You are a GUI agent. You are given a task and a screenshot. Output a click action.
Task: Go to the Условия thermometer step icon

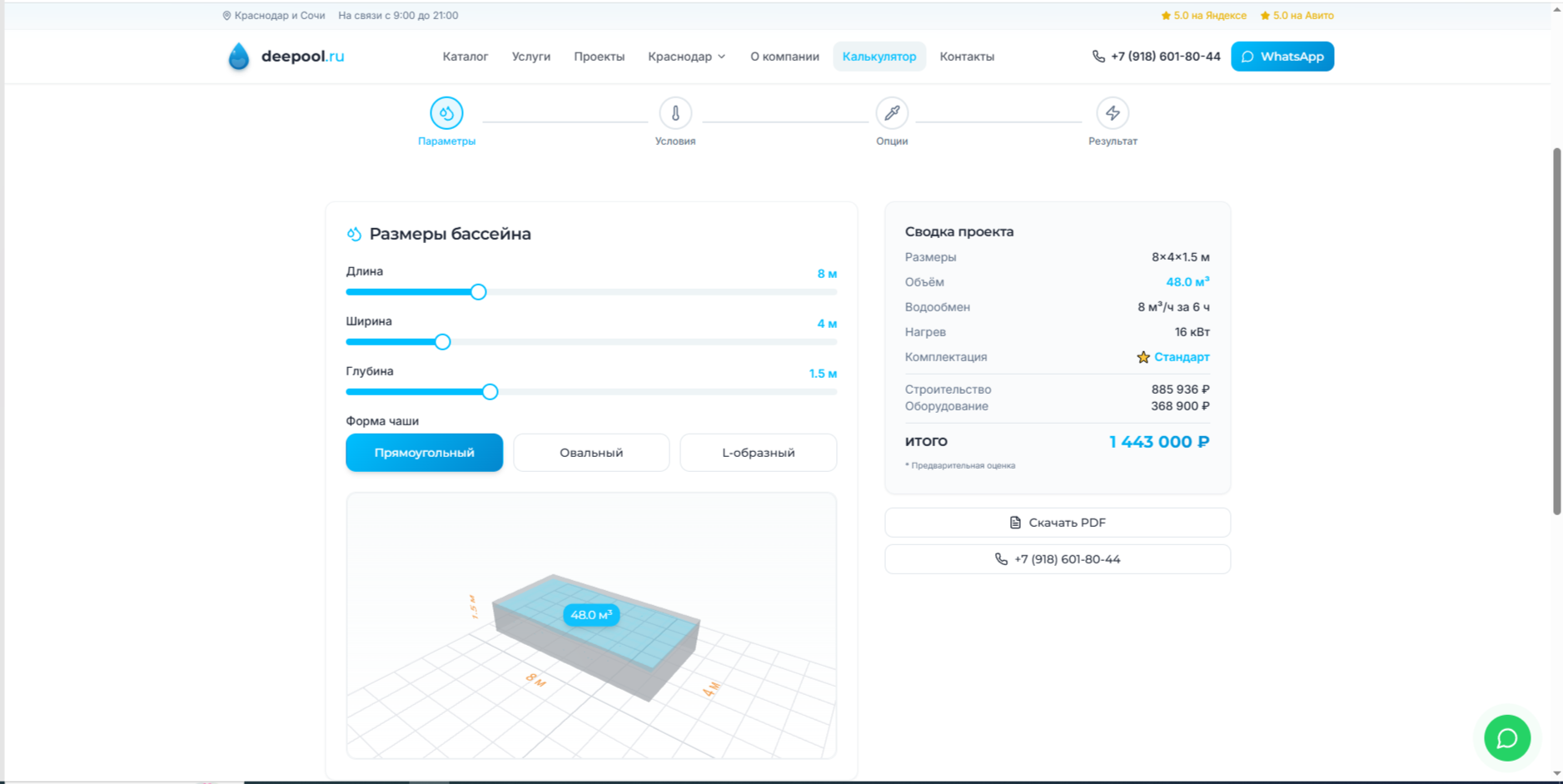(675, 113)
